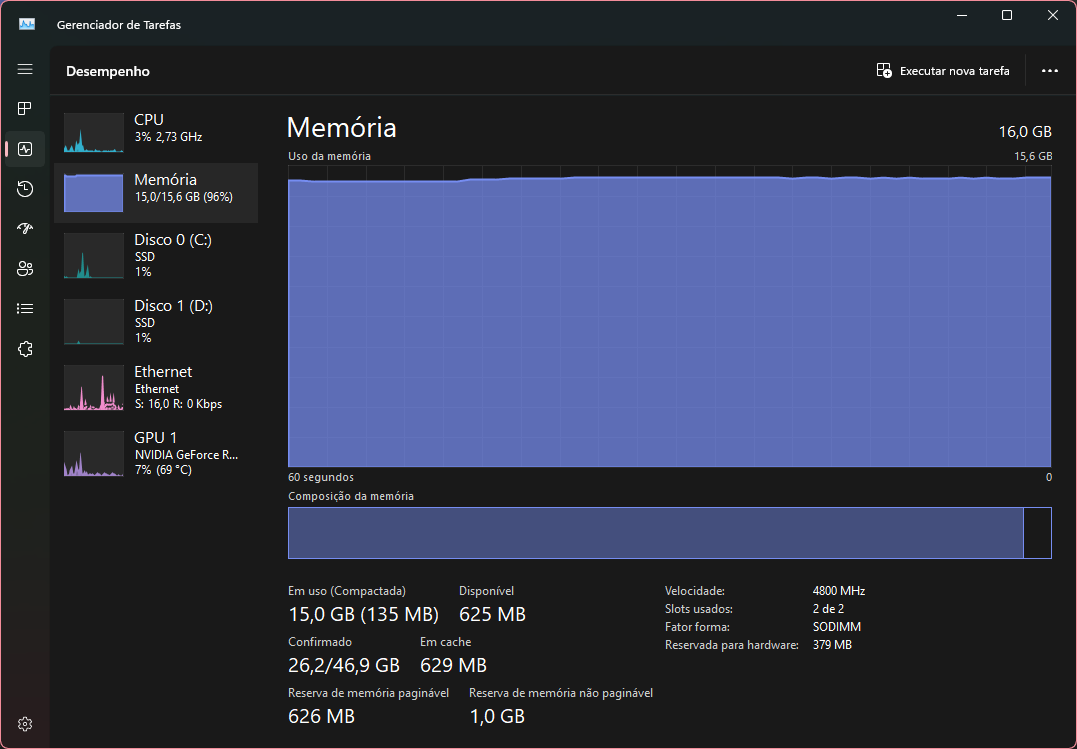Click the Reservada para hardware label

click(x=732, y=645)
